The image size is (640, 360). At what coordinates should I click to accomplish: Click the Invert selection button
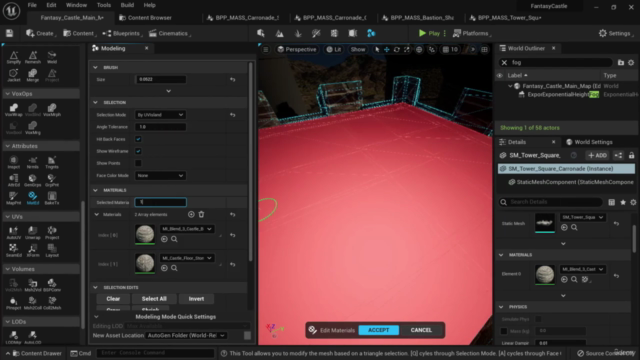click(x=196, y=299)
